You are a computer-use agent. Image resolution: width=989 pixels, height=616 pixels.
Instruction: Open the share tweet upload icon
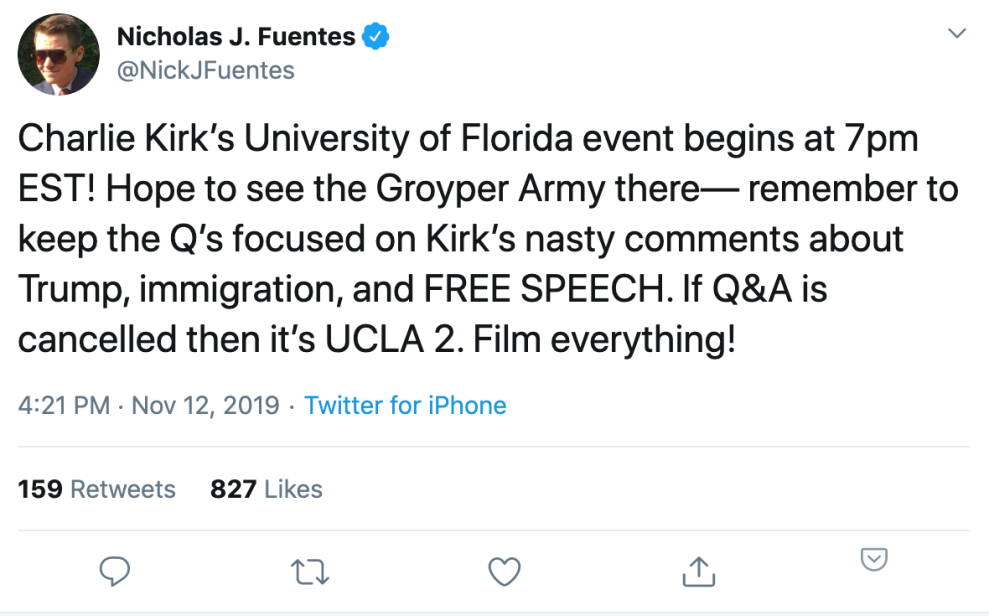(x=696, y=570)
